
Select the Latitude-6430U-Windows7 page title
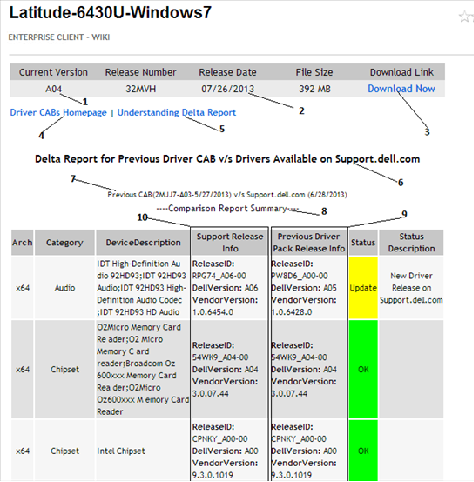pyautogui.click(x=110, y=13)
